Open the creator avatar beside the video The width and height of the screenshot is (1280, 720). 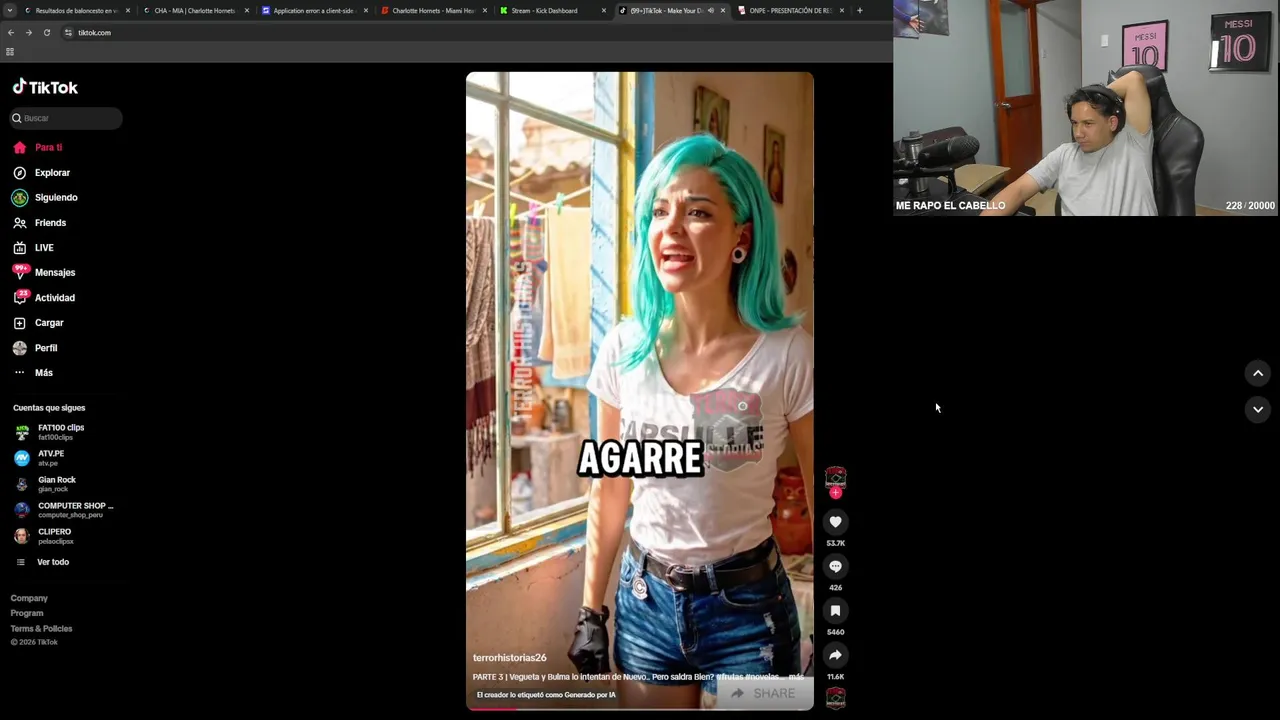pyautogui.click(x=835, y=477)
